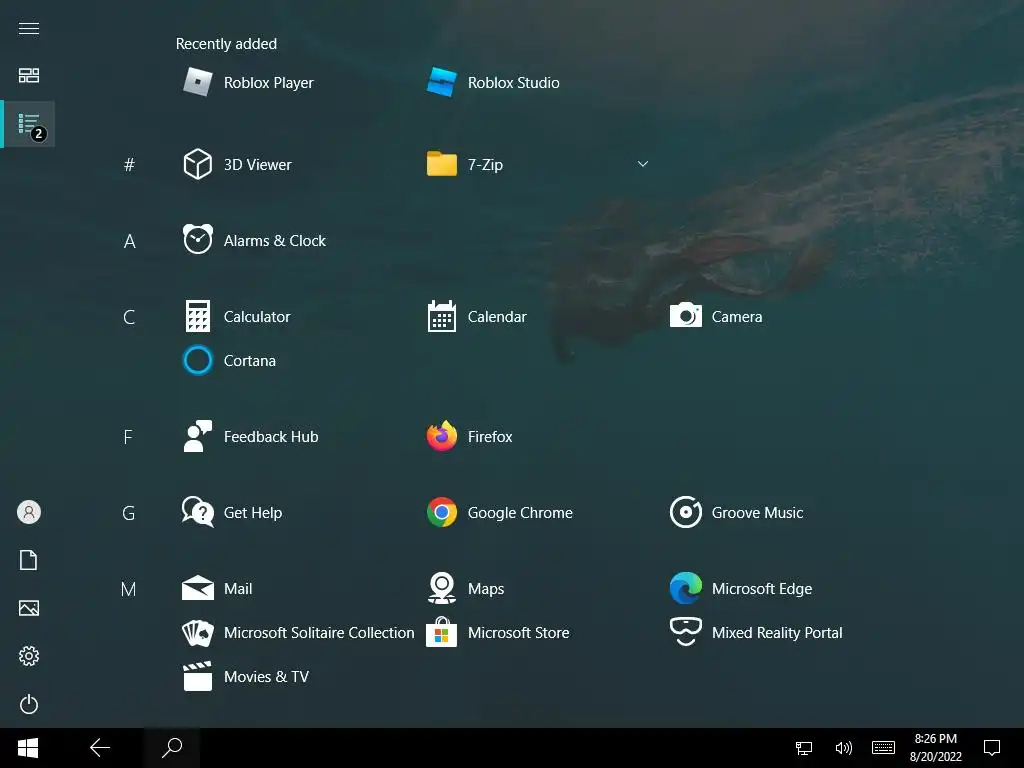
Task: Open taskbar Search magnifier
Action: coord(172,748)
